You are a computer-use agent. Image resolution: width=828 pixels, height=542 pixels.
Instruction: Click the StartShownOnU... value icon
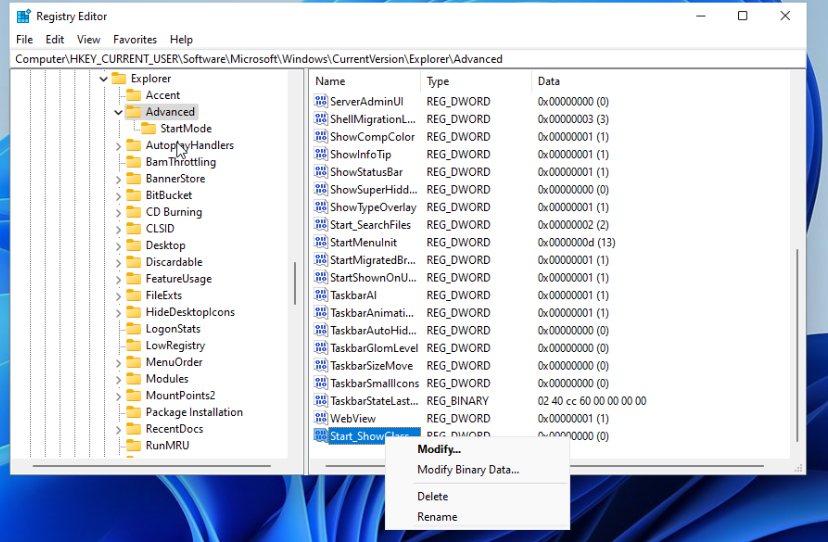[x=321, y=277]
